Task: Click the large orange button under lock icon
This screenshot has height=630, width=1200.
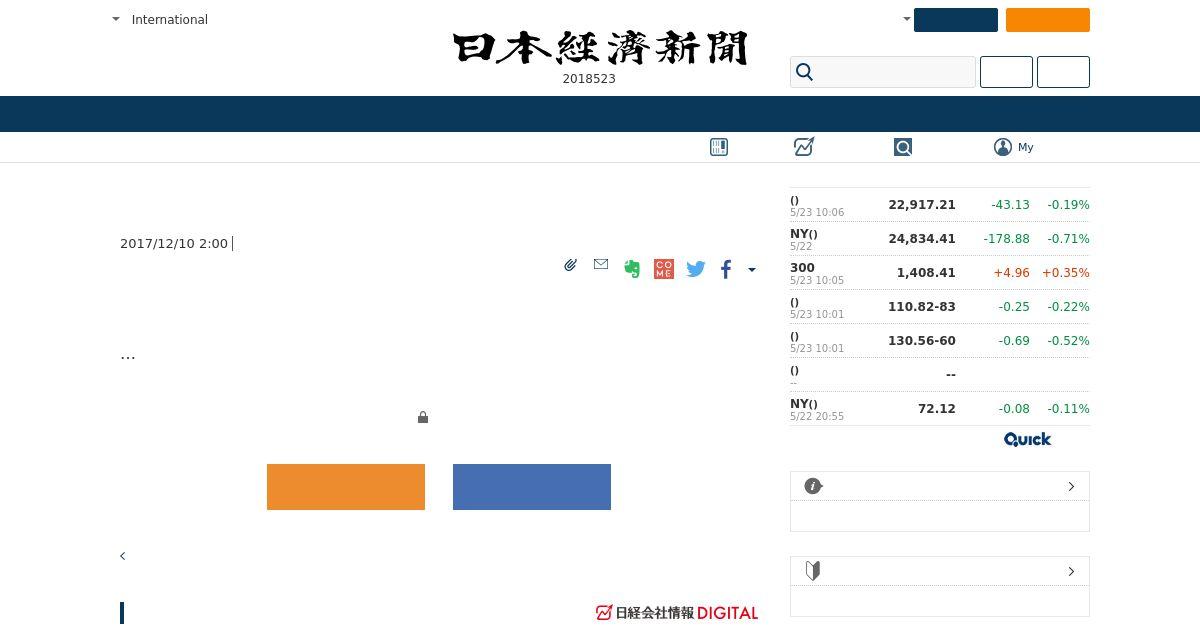Action: [x=346, y=487]
